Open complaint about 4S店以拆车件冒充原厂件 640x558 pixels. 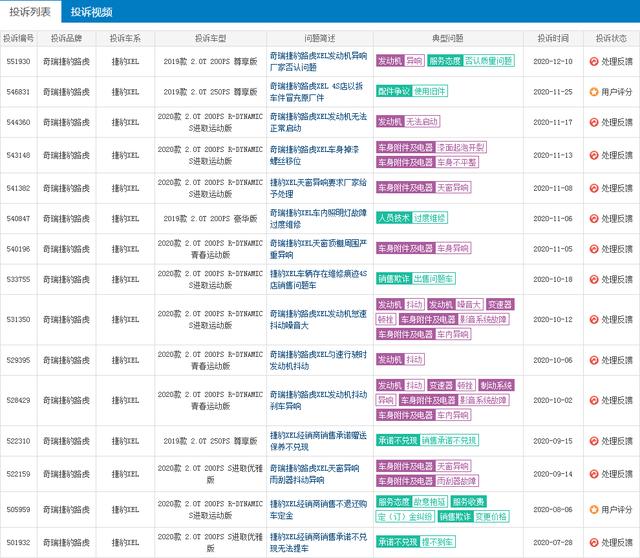pos(316,92)
